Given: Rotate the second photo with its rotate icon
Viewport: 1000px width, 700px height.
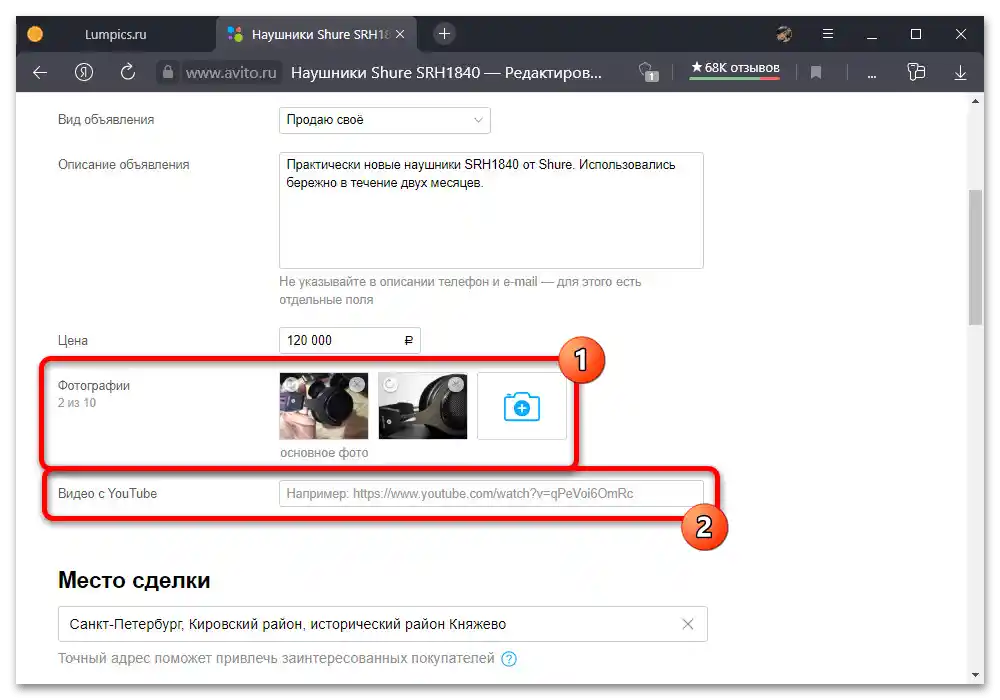Looking at the screenshot, I should coord(390,384).
